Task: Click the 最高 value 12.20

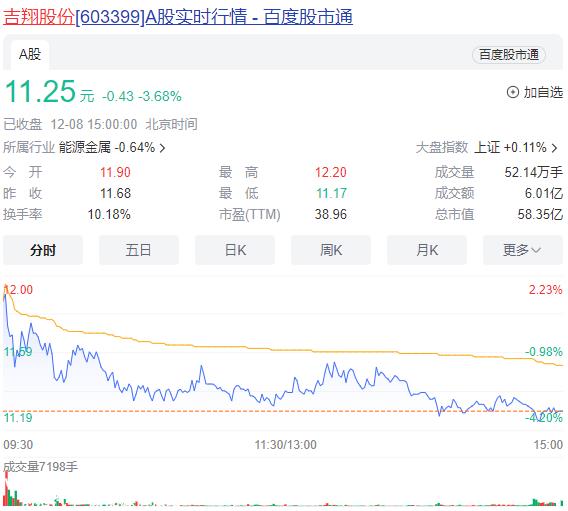Action: coord(330,172)
